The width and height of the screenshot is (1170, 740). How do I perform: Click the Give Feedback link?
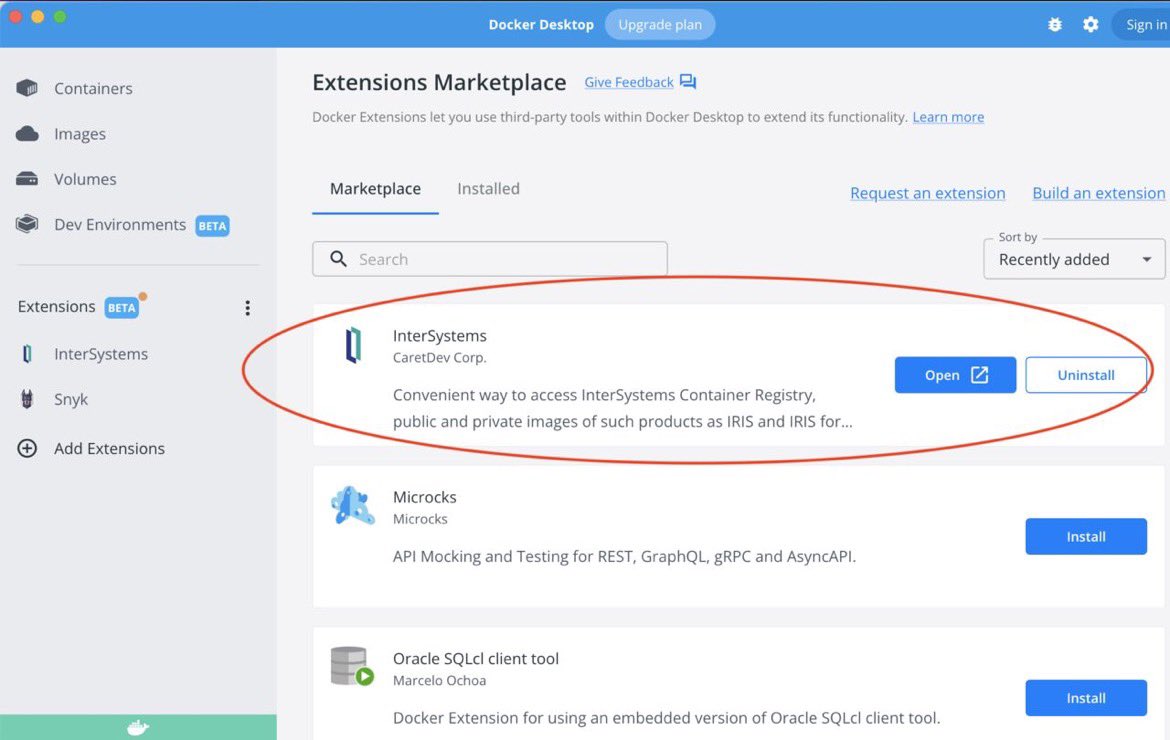(x=628, y=82)
